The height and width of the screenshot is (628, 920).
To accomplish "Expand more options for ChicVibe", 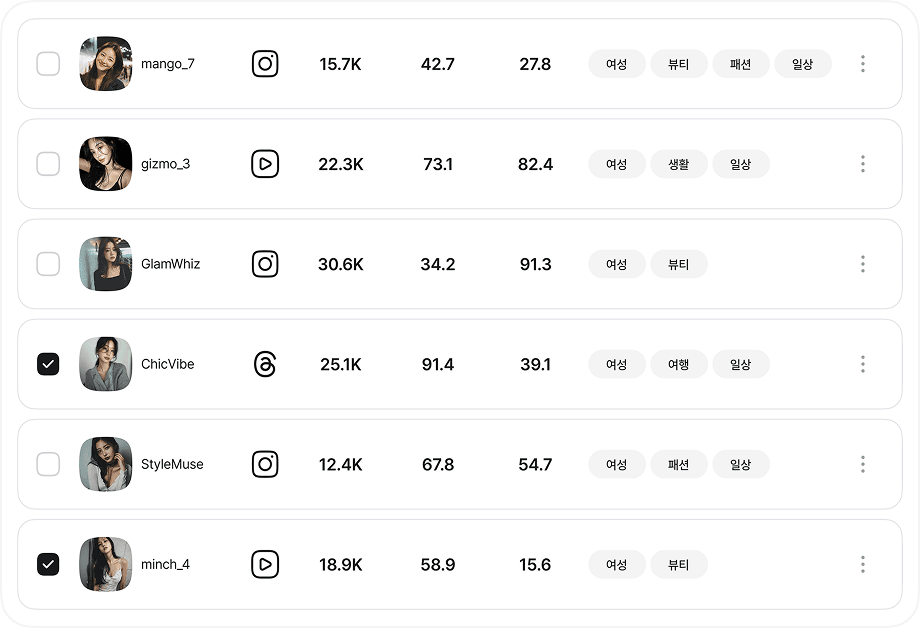I will click(x=862, y=364).
